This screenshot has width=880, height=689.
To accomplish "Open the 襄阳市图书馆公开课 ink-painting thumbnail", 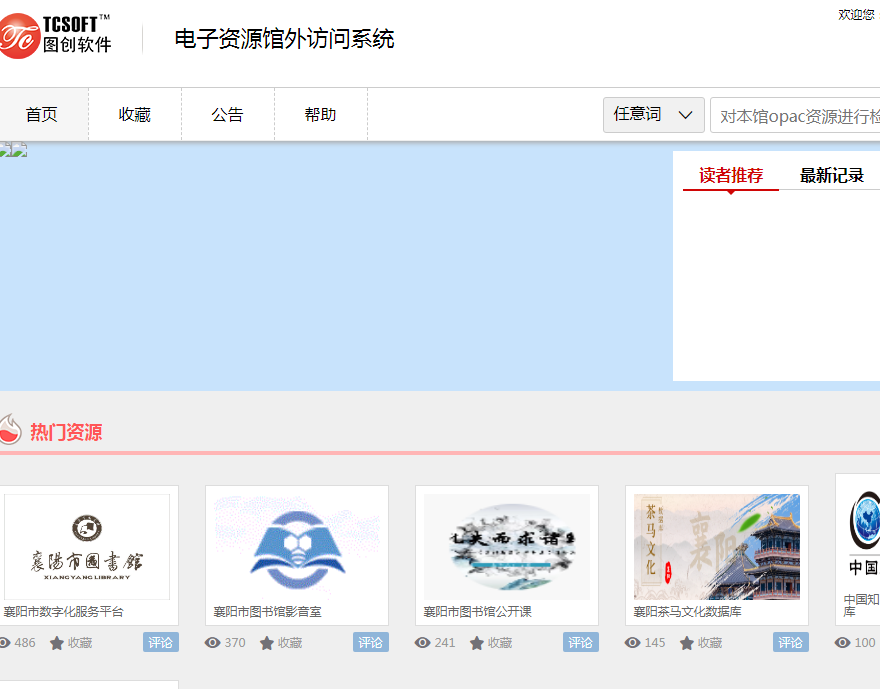I will click(507, 546).
